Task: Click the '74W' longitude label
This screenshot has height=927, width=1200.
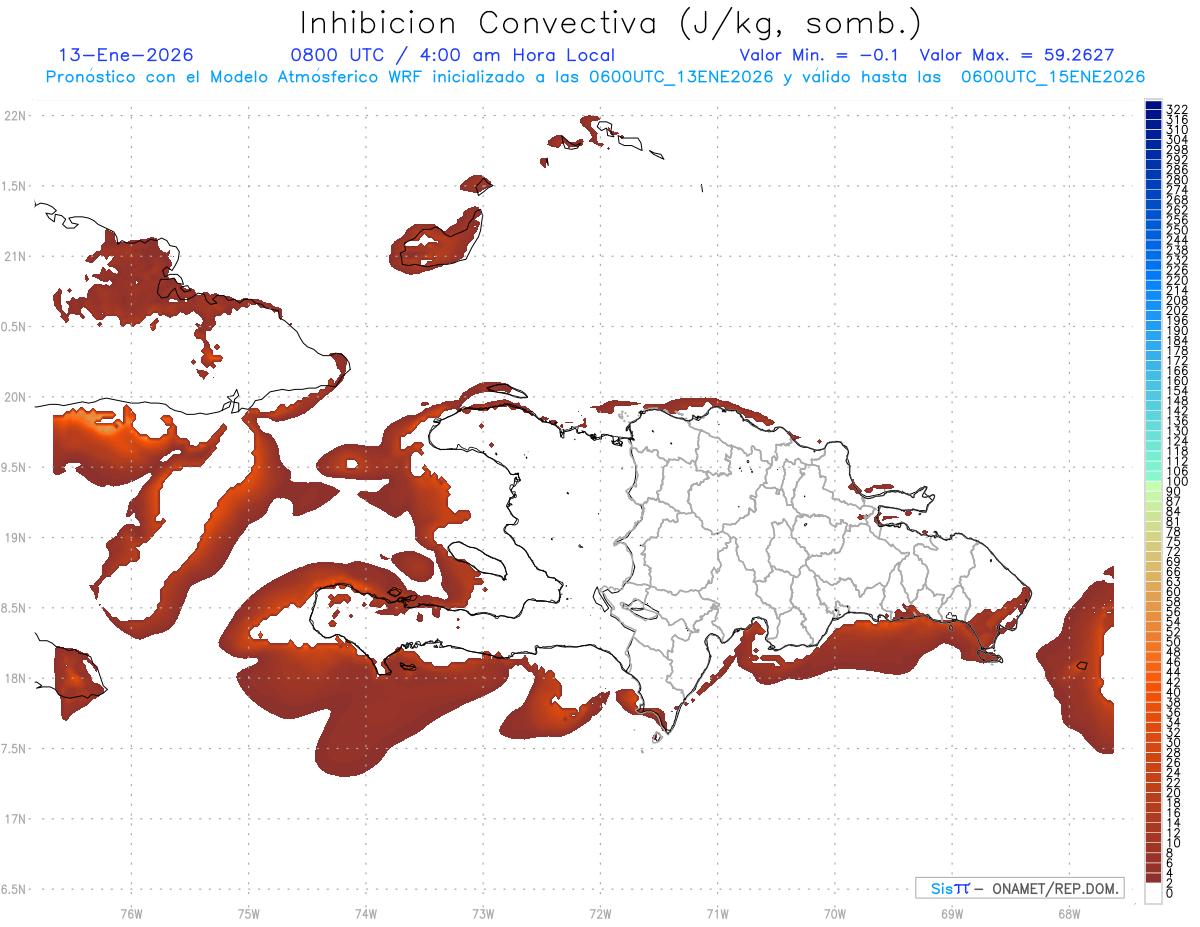Action: pos(365,913)
